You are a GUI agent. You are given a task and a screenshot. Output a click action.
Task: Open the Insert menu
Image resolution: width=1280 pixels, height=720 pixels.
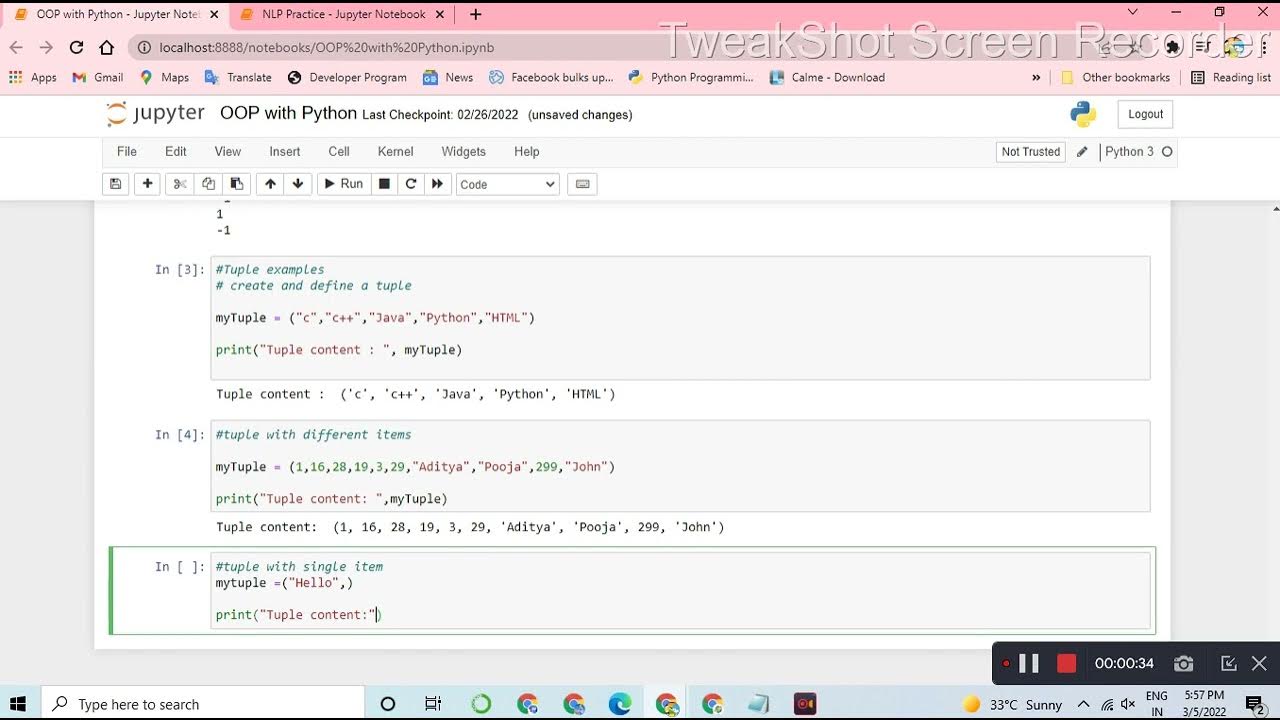[285, 152]
